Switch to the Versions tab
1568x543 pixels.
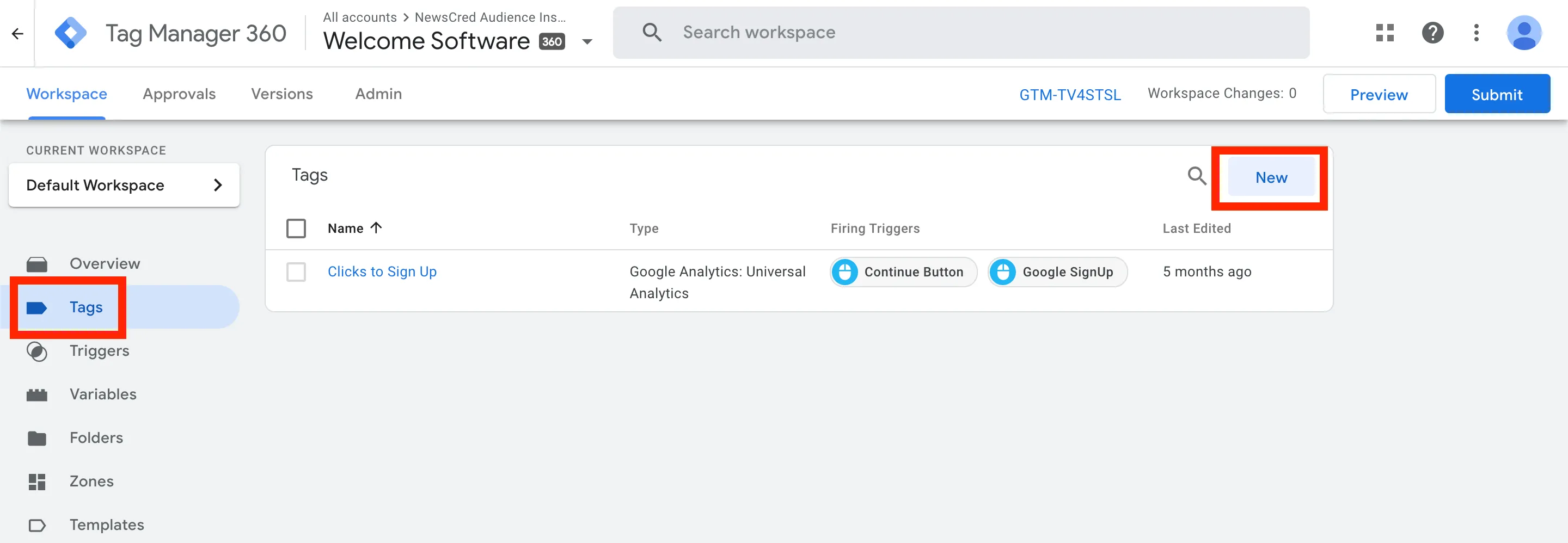(282, 94)
